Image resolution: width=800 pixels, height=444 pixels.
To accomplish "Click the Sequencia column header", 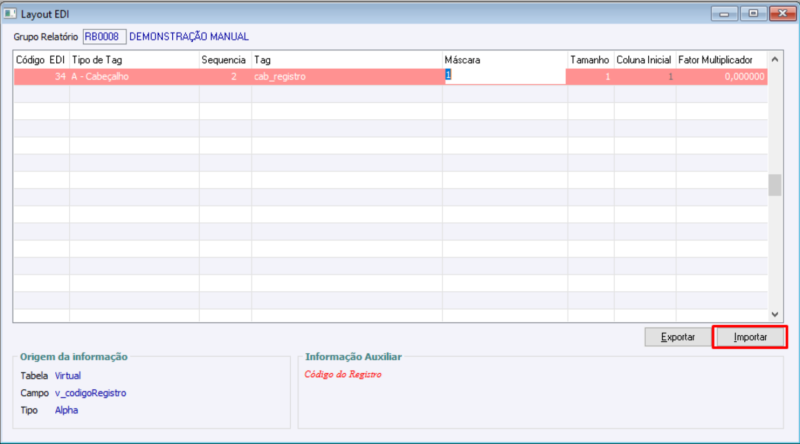I will coord(225,60).
